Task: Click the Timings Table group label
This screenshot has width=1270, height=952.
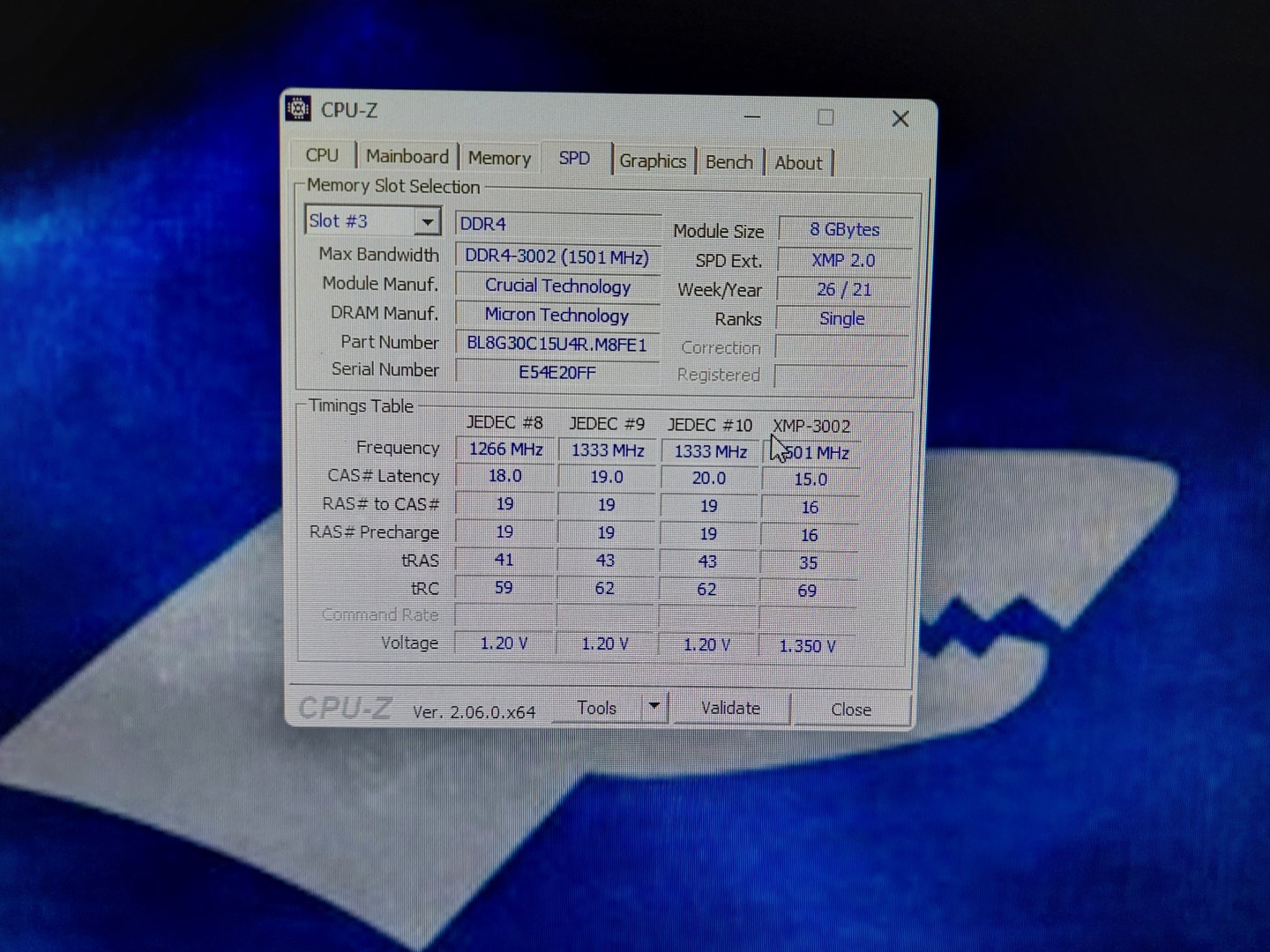Action: click(361, 405)
